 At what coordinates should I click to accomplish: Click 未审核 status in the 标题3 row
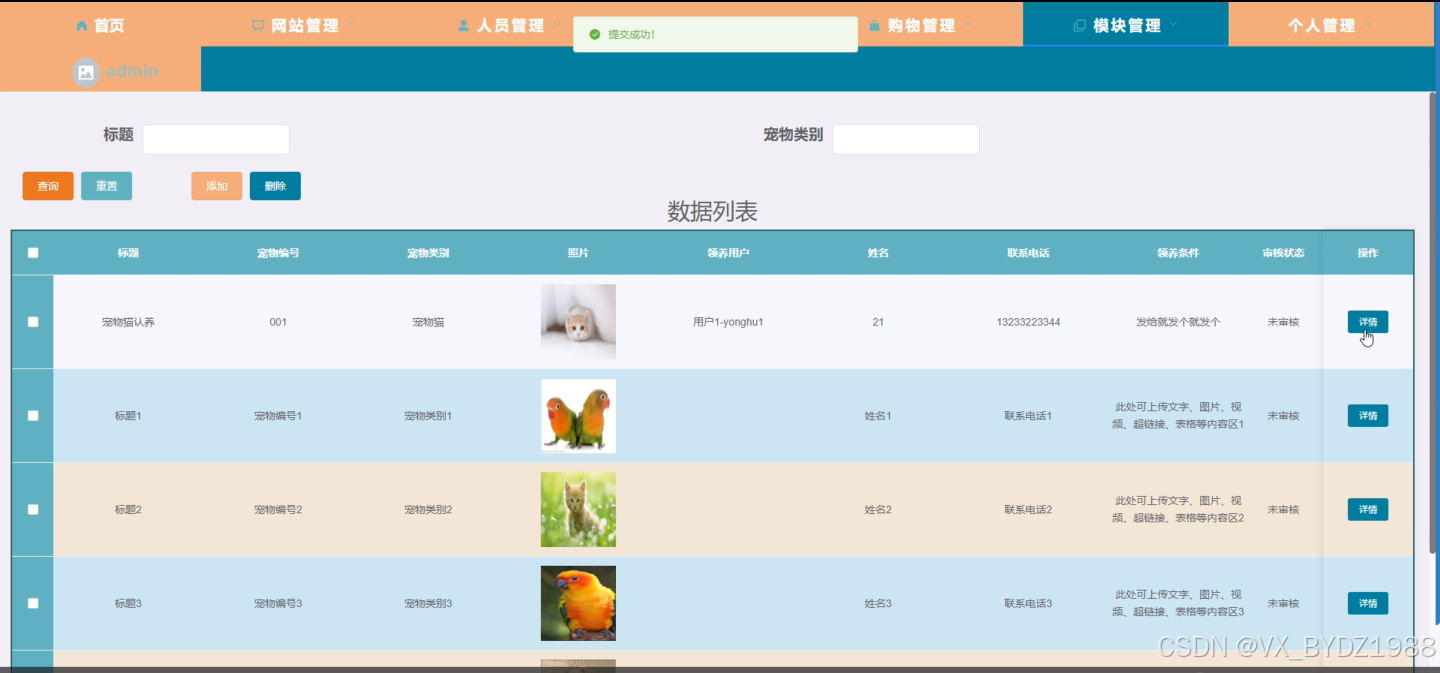coord(1283,603)
